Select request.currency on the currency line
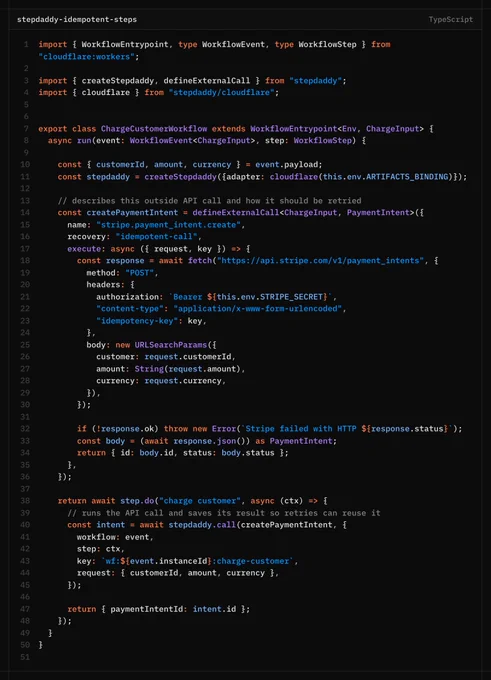This screenshot has height=680, width=491. [183, 381]
